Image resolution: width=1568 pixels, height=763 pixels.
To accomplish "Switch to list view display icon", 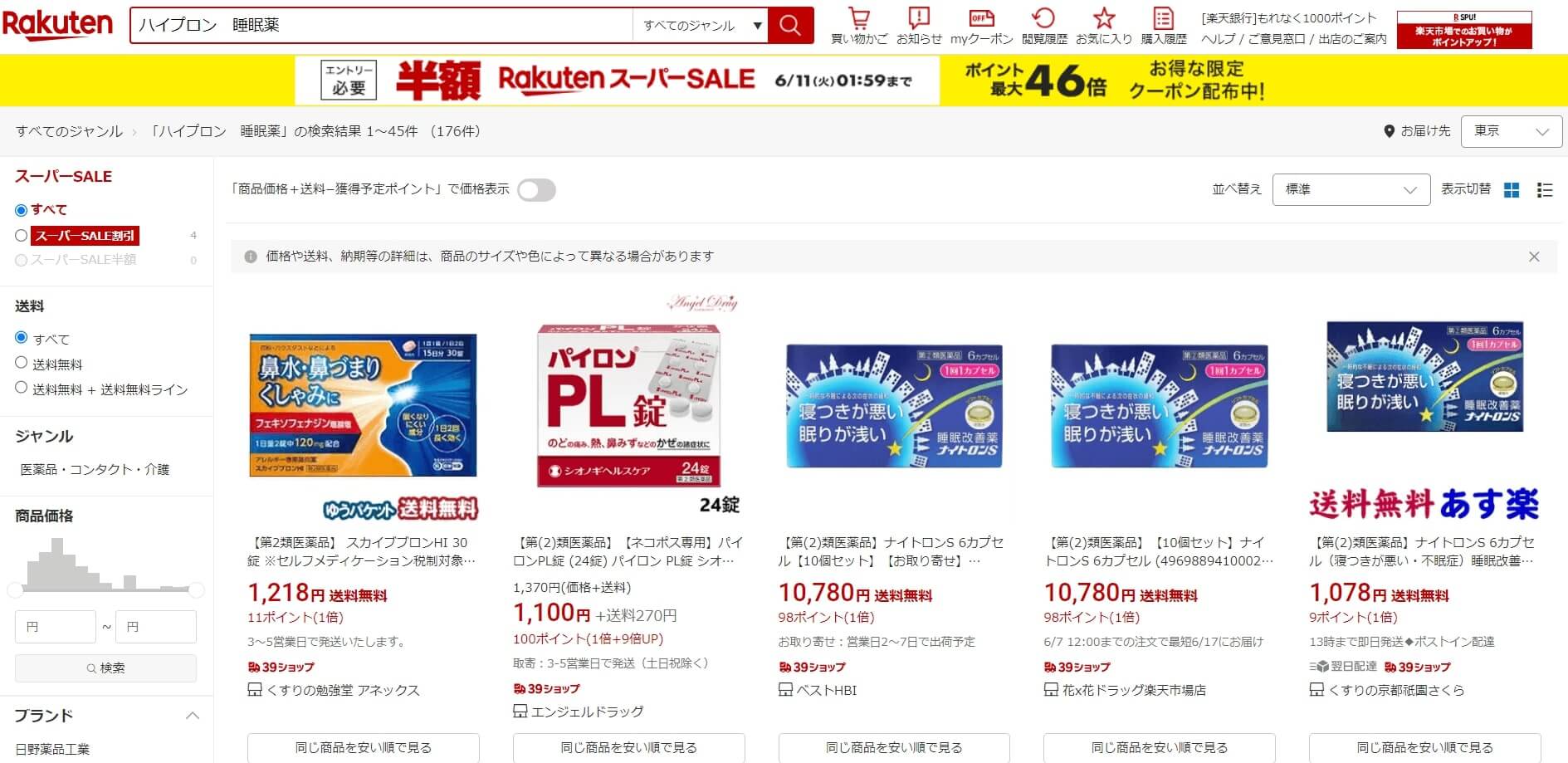I will click(1545, 190).
